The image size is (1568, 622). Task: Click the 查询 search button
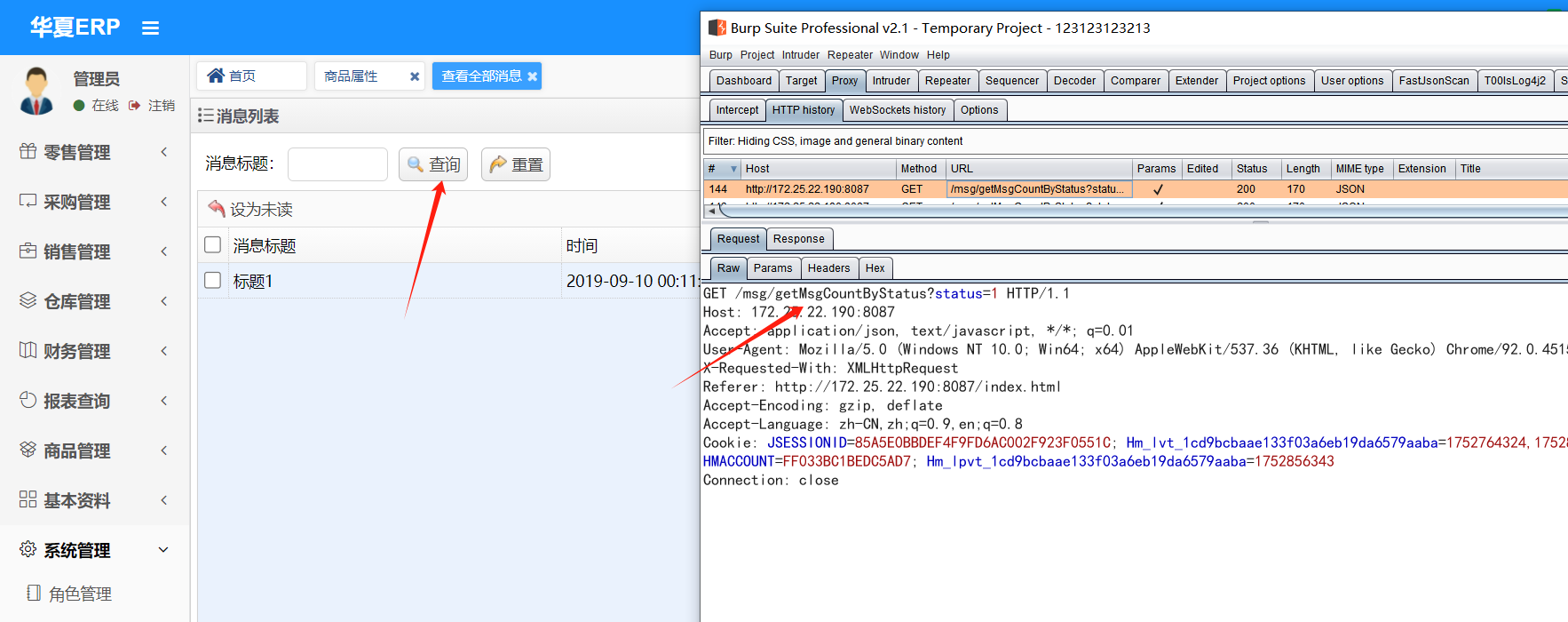433,164
